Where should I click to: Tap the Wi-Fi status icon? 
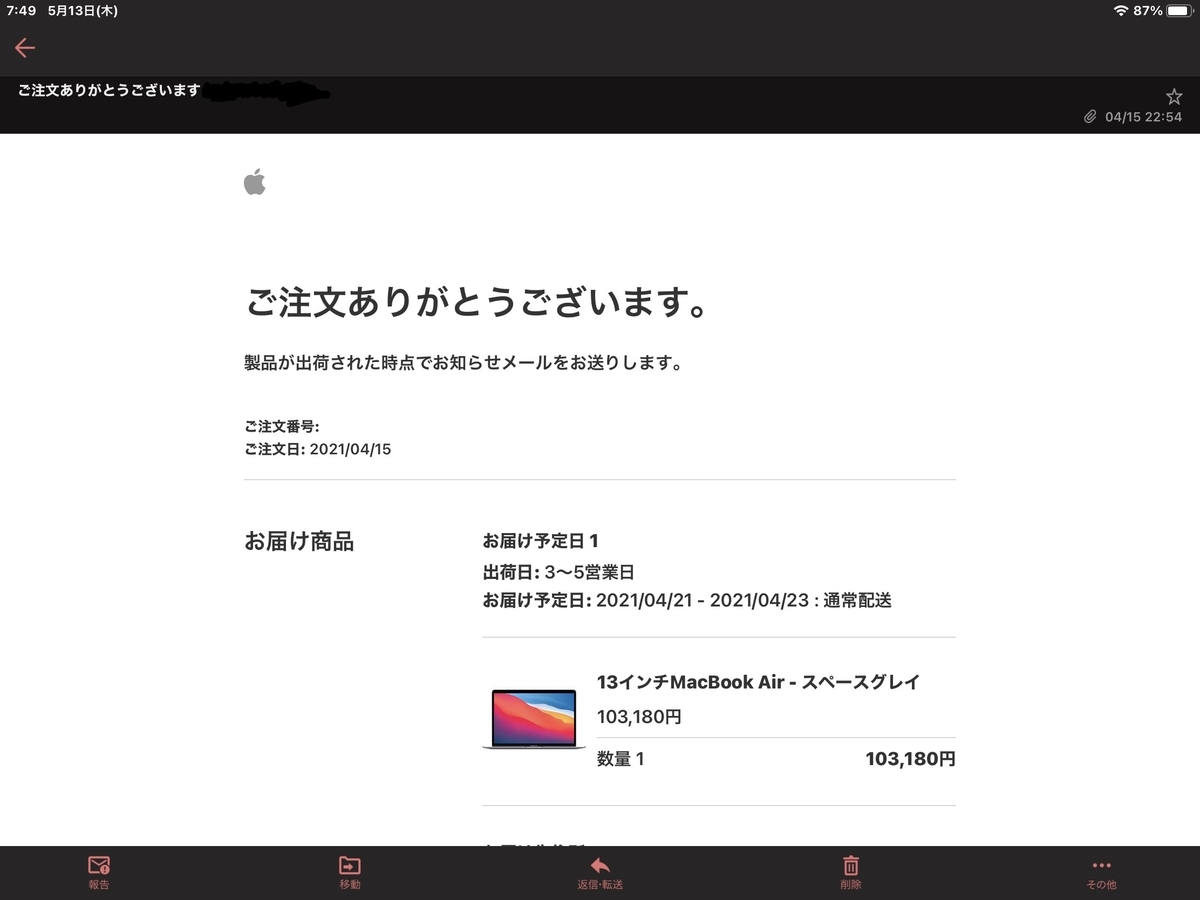(1121, 10)
